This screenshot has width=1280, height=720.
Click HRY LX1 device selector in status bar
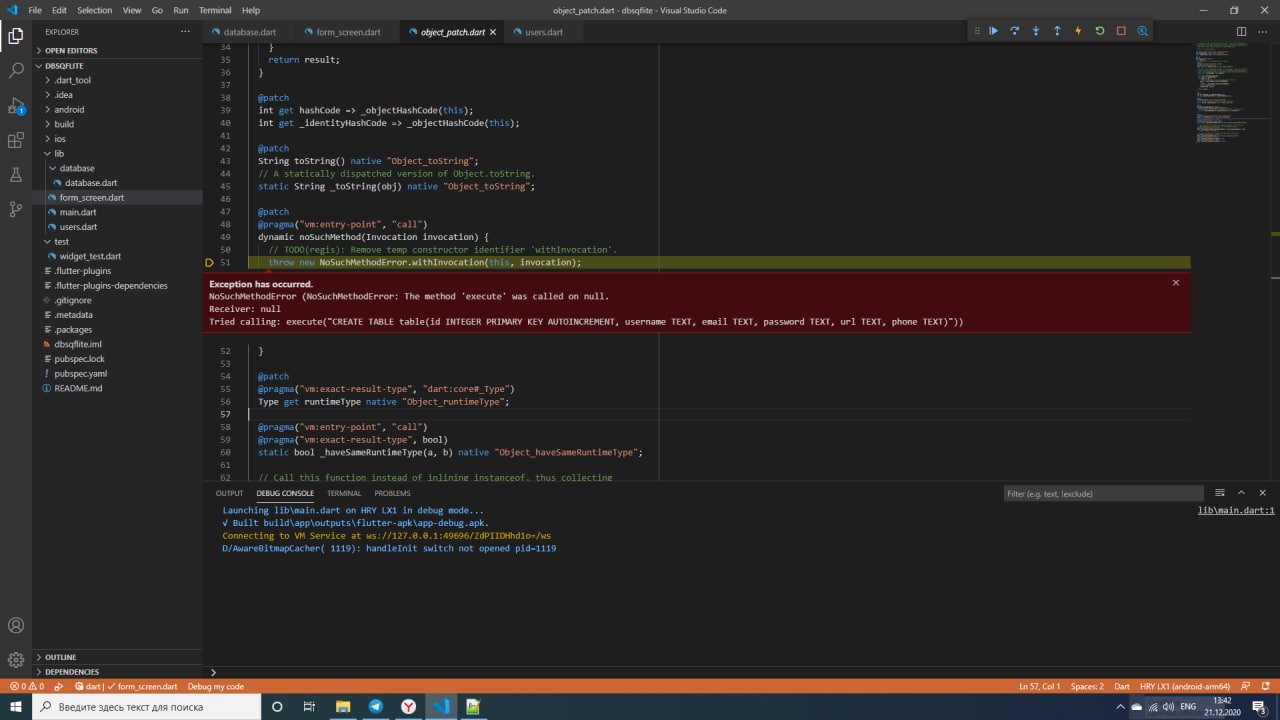[x=1184, y=687]
